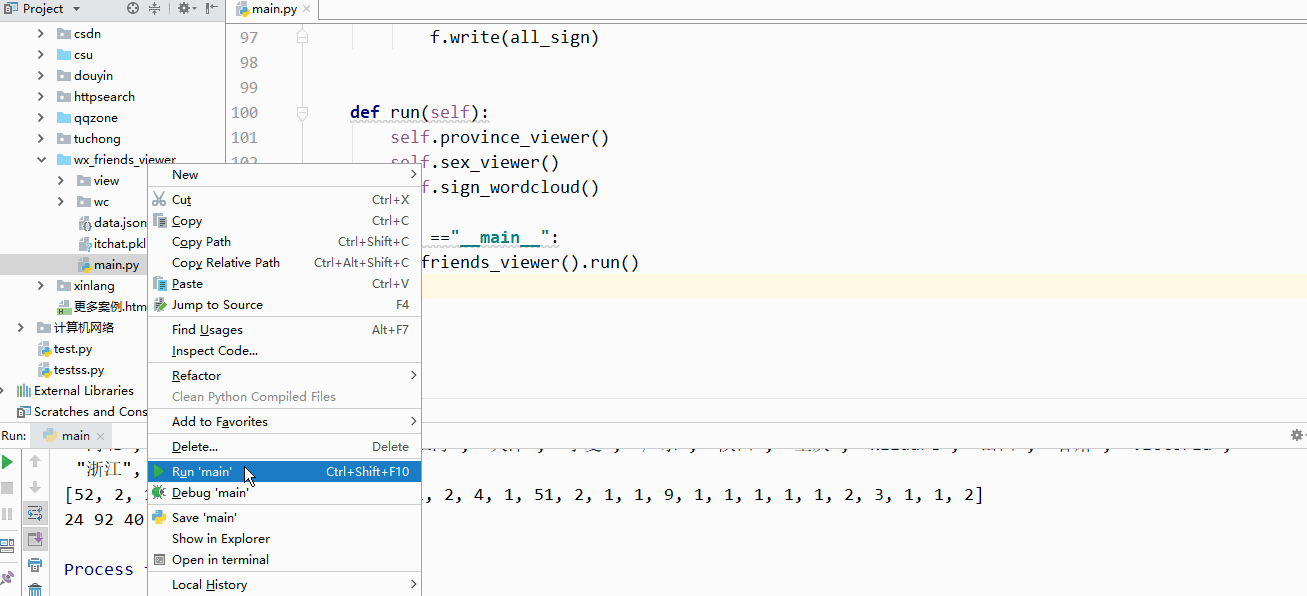The height and width of the screenshot is (596, 1307).
Task: Expand the douyin folder
Action: tap(41, 76)
